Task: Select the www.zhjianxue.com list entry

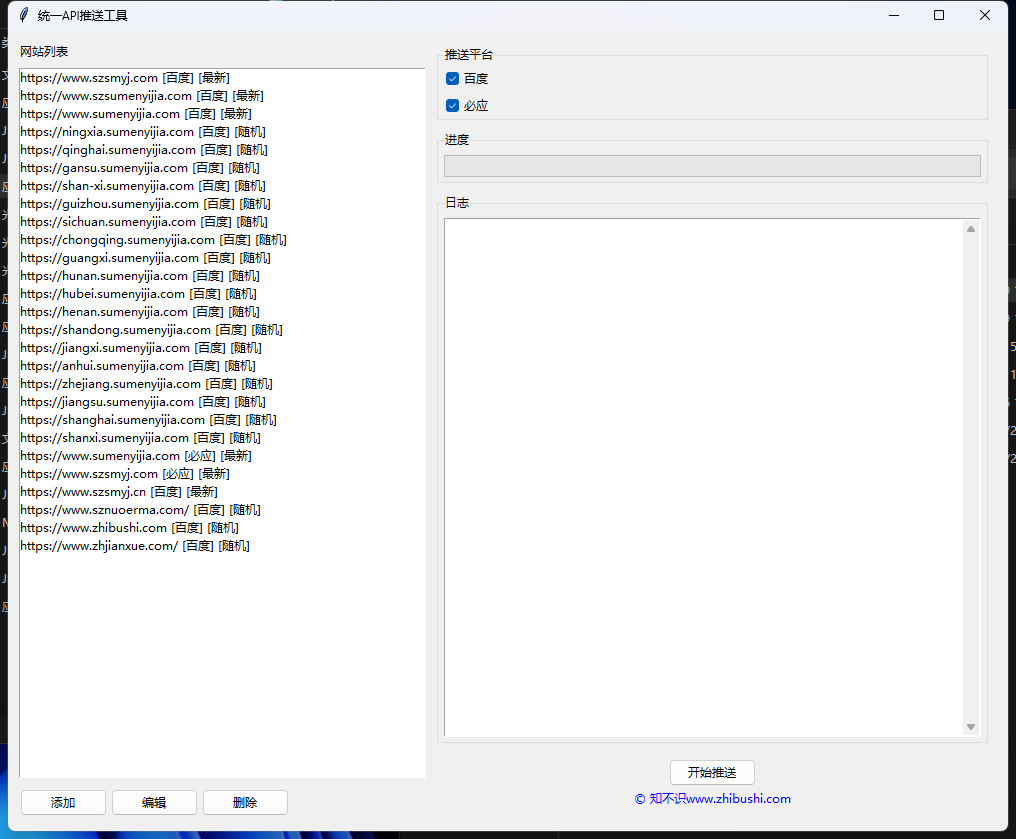Action: point(134,546)
